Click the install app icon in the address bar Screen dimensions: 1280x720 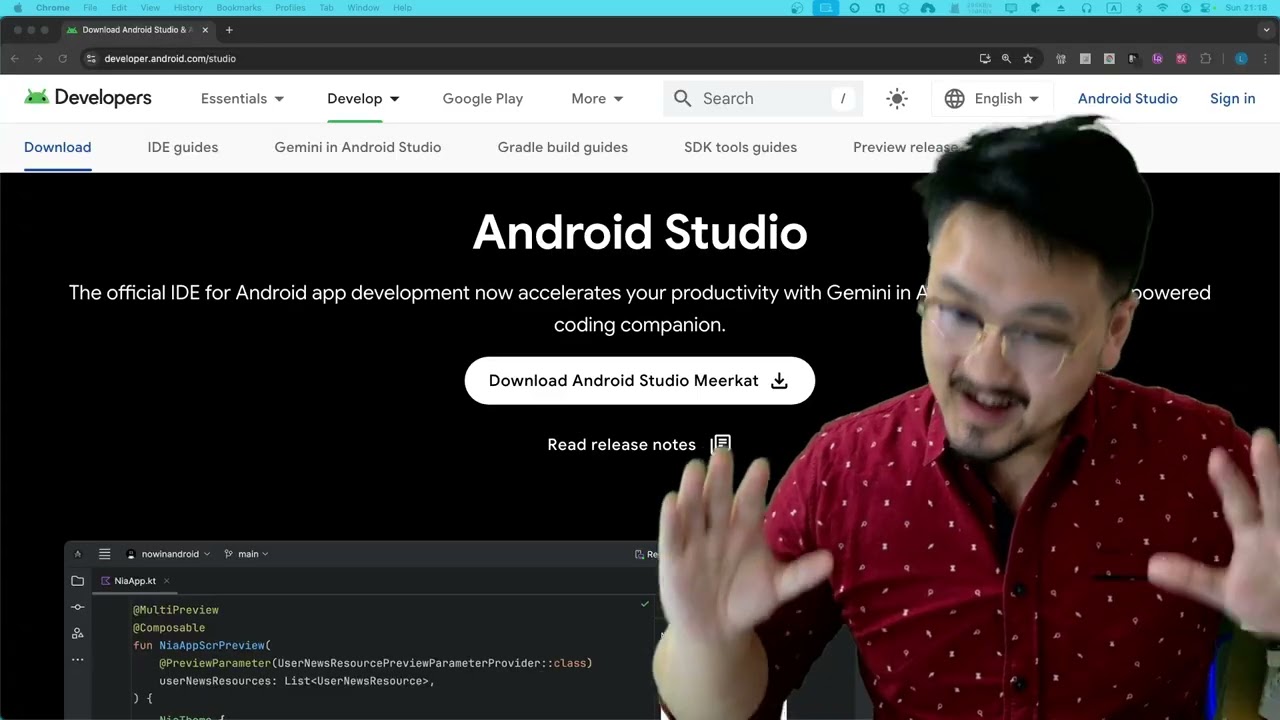pos(985,59)
